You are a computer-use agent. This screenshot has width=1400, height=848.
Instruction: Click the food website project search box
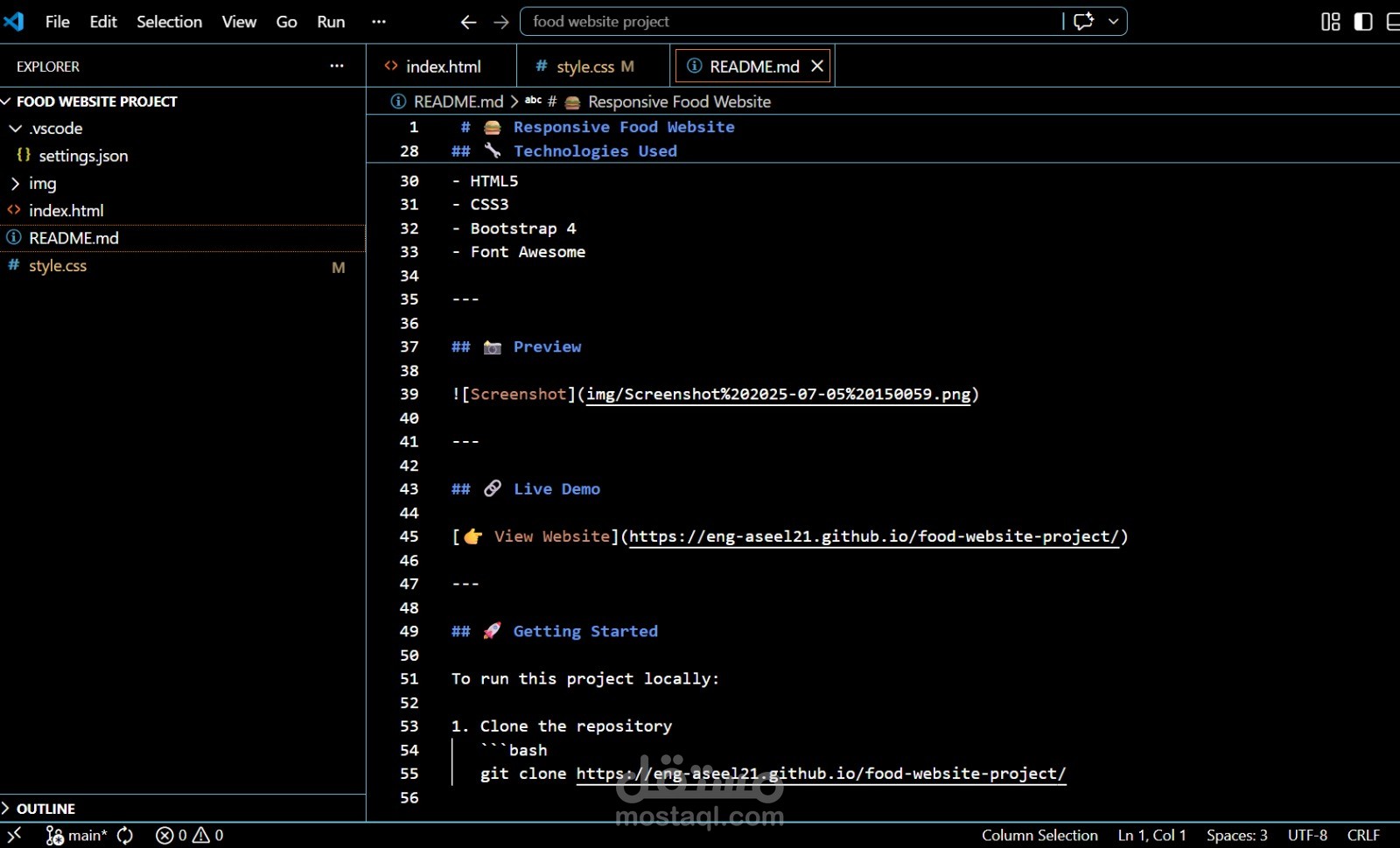pyautogui.click(x=787, y=22)
